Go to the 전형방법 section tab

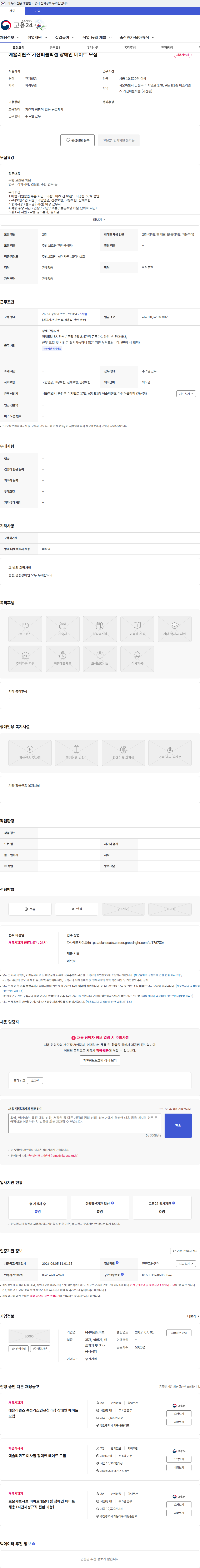pos(167,48)
